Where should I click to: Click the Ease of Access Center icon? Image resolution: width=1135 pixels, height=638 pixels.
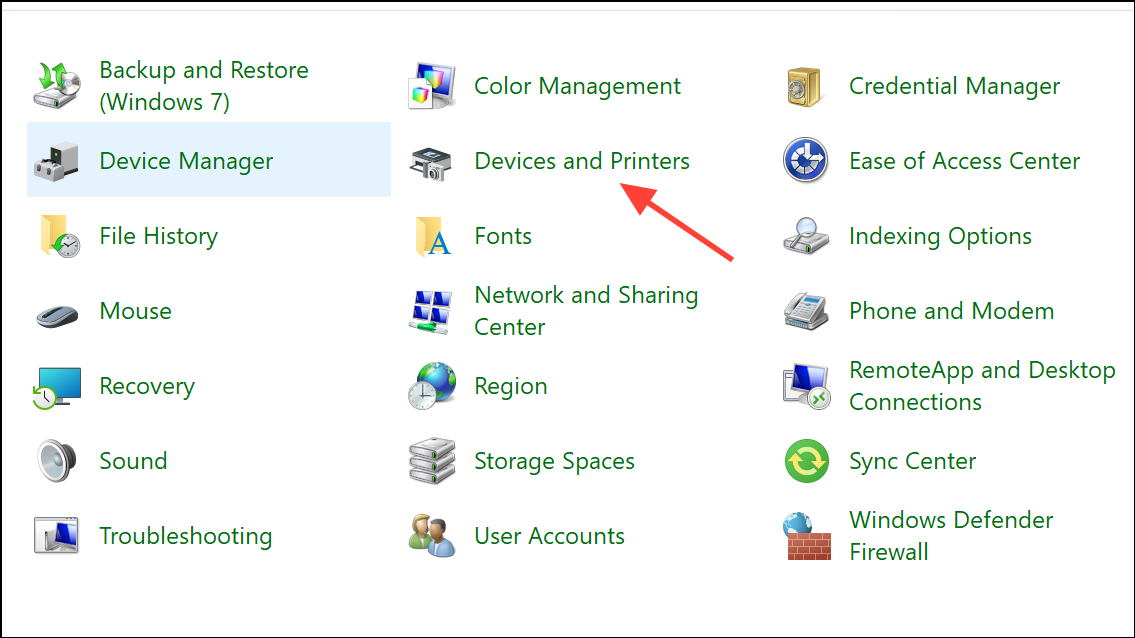coord(805,161)
